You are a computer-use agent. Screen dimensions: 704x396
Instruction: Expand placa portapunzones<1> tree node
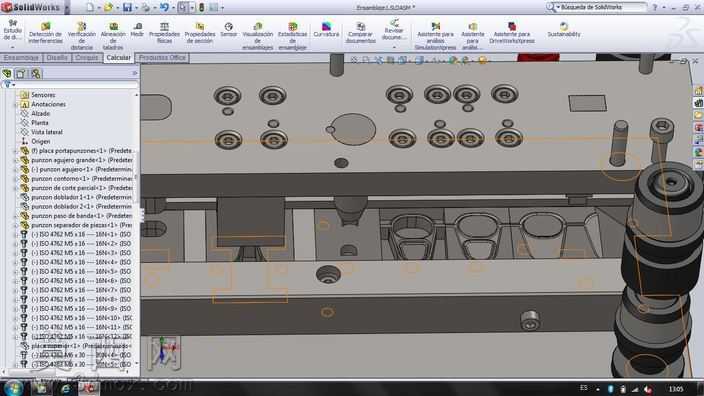coord(16,151)
